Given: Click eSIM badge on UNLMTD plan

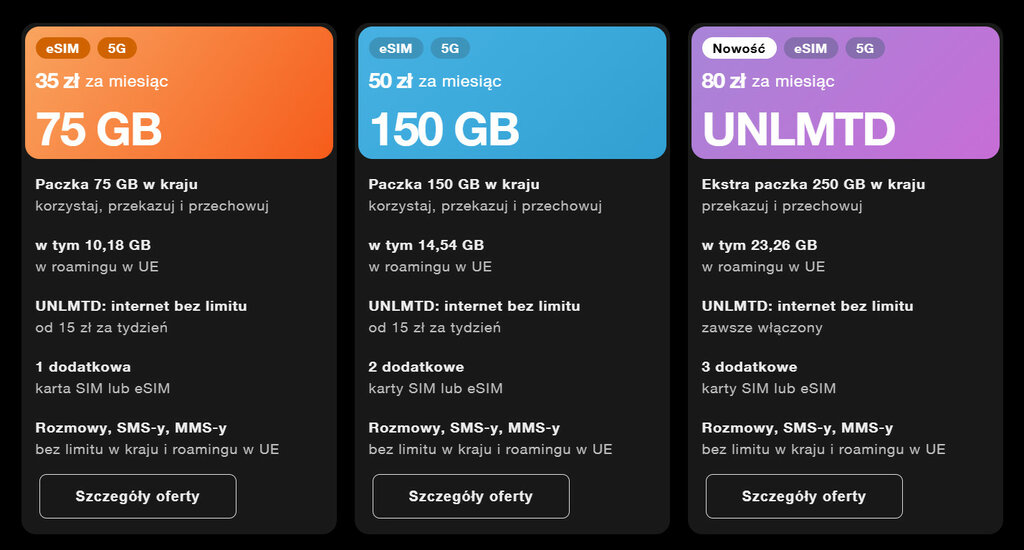Looking at the screenshot, I should (811, 48).
